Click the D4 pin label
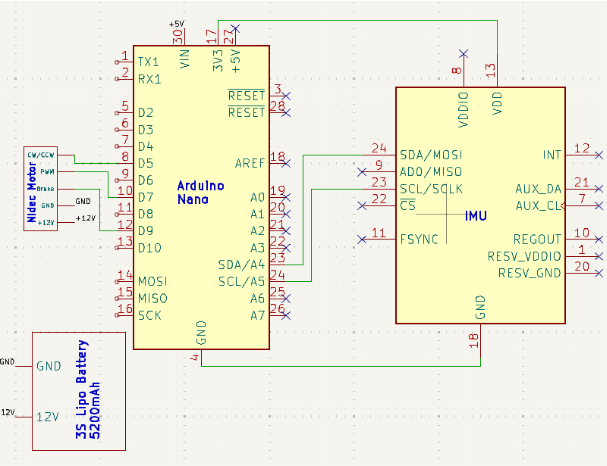The height and width of the screenshot is (466, 607). tap(146, 147)
